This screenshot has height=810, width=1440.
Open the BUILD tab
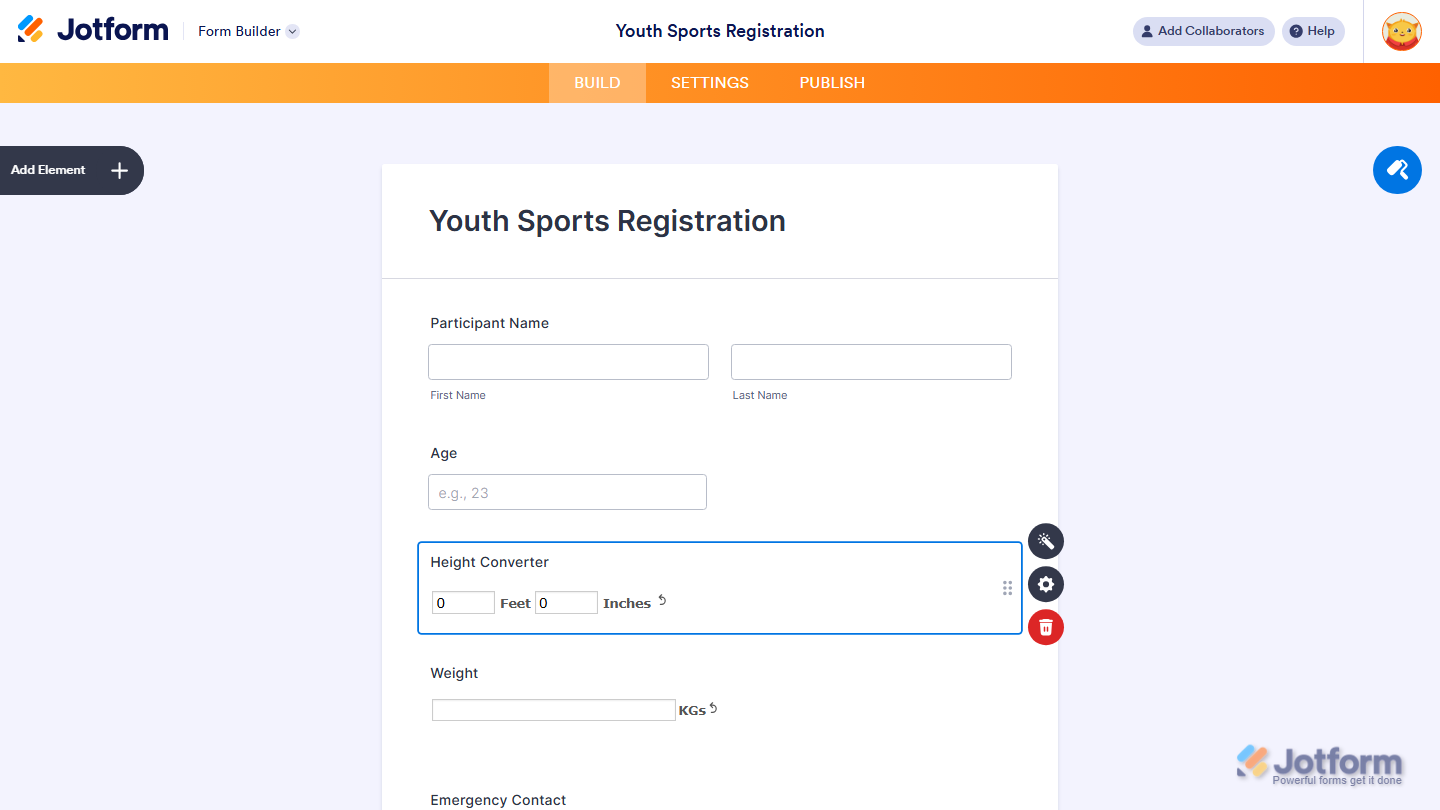click(x=597, y=83)
